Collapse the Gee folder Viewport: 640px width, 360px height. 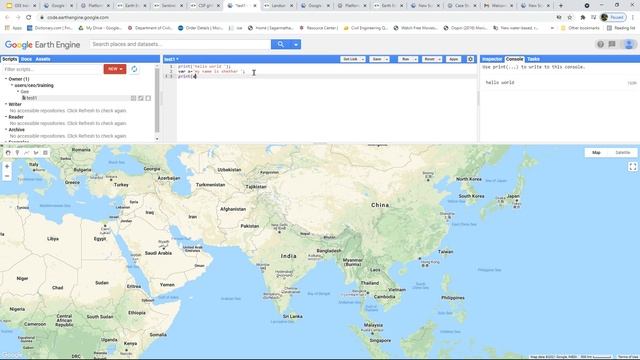18,92
